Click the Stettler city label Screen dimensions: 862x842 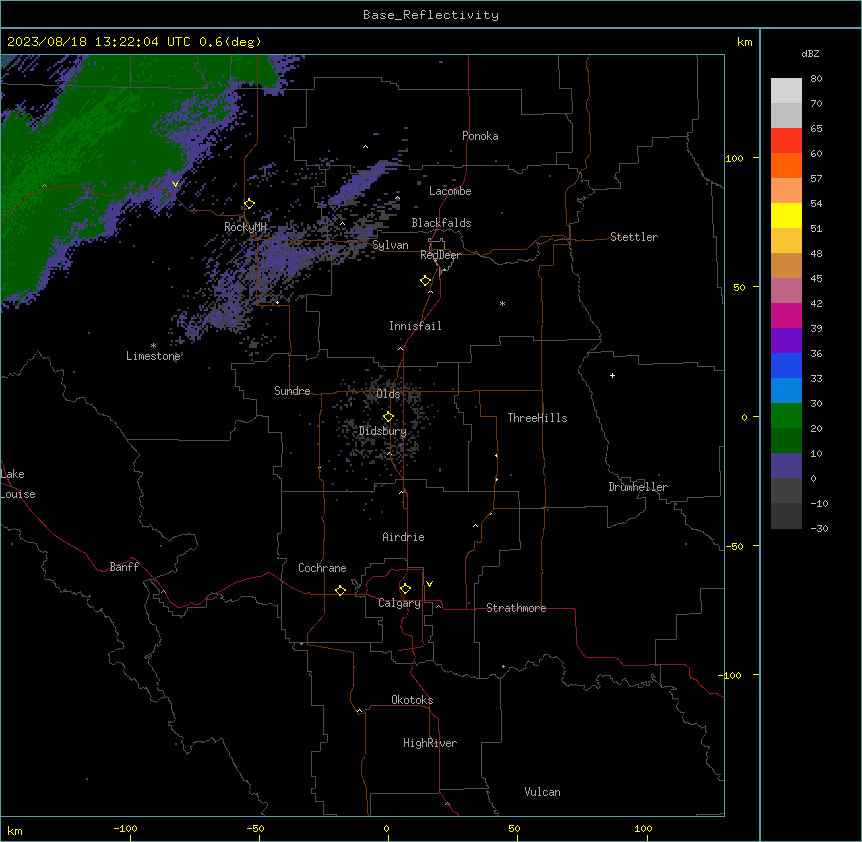634,237
